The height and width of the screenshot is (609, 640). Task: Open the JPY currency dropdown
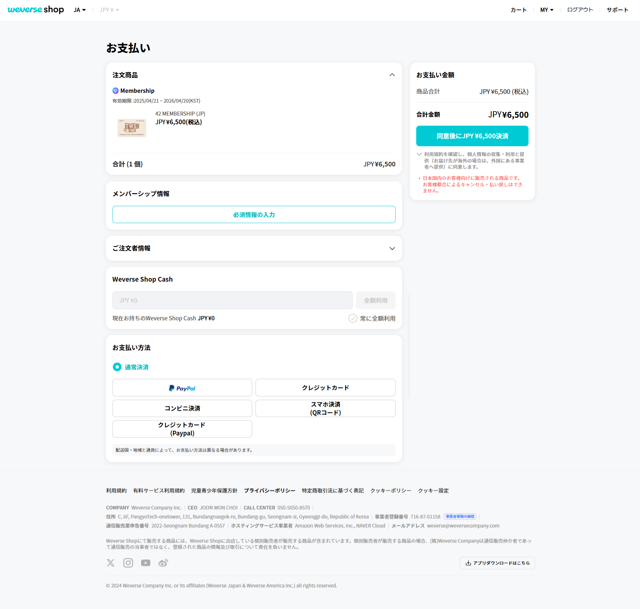pyautogui.click(x=109, y=10)
